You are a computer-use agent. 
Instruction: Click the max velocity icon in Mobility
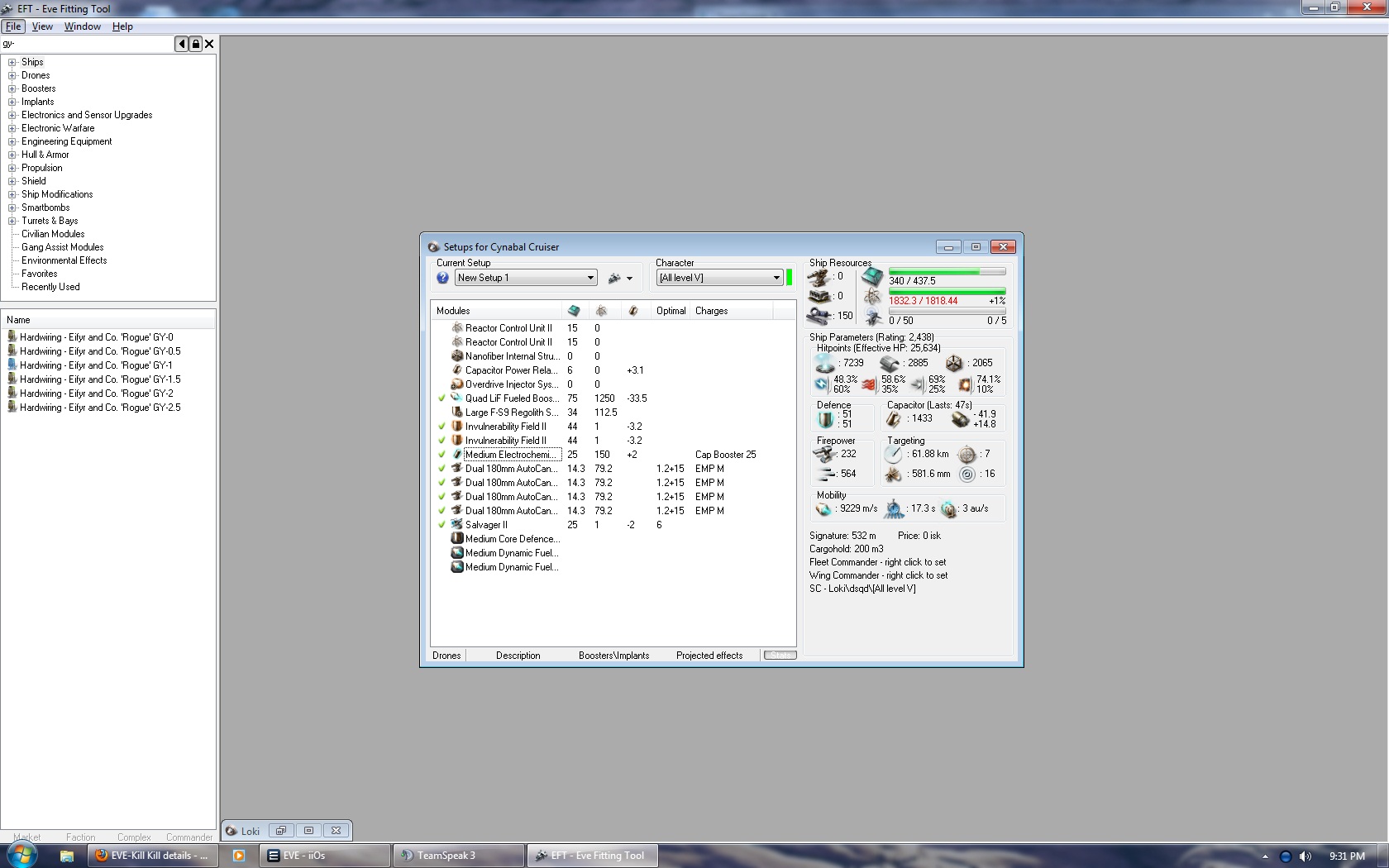823,509
